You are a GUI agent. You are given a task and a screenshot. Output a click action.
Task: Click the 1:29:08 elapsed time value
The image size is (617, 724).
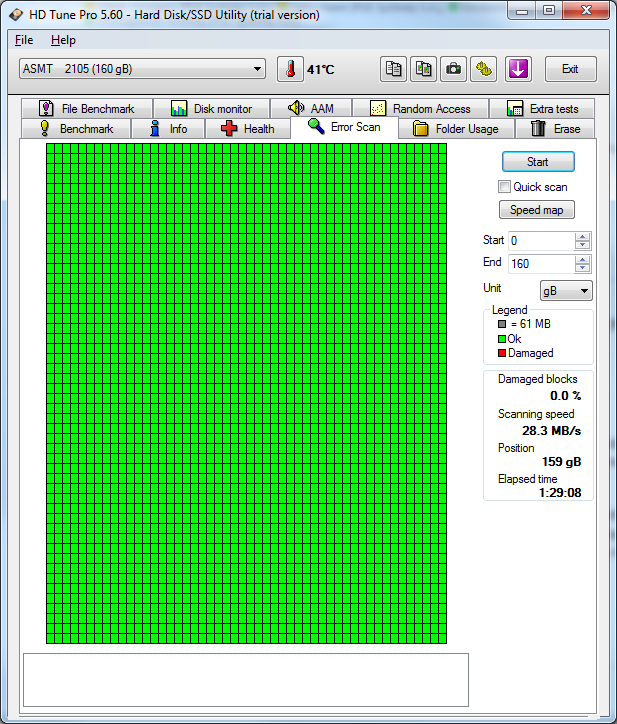tap(560, 493)
